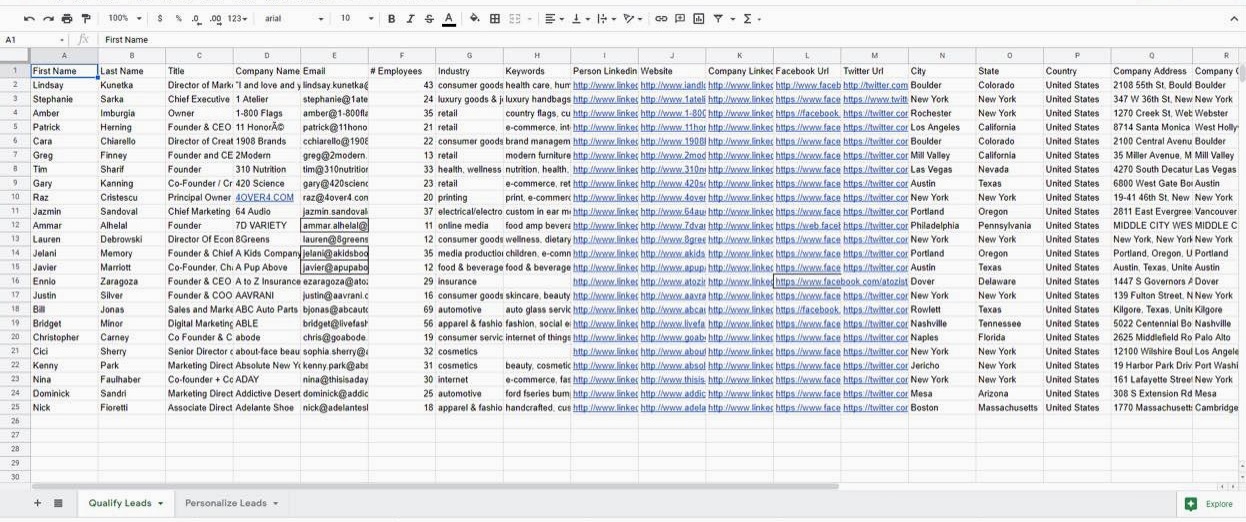1246x522 pixels.
Task: Open Lindsay Kunetka's LinkedIn link
Action: 604,86
